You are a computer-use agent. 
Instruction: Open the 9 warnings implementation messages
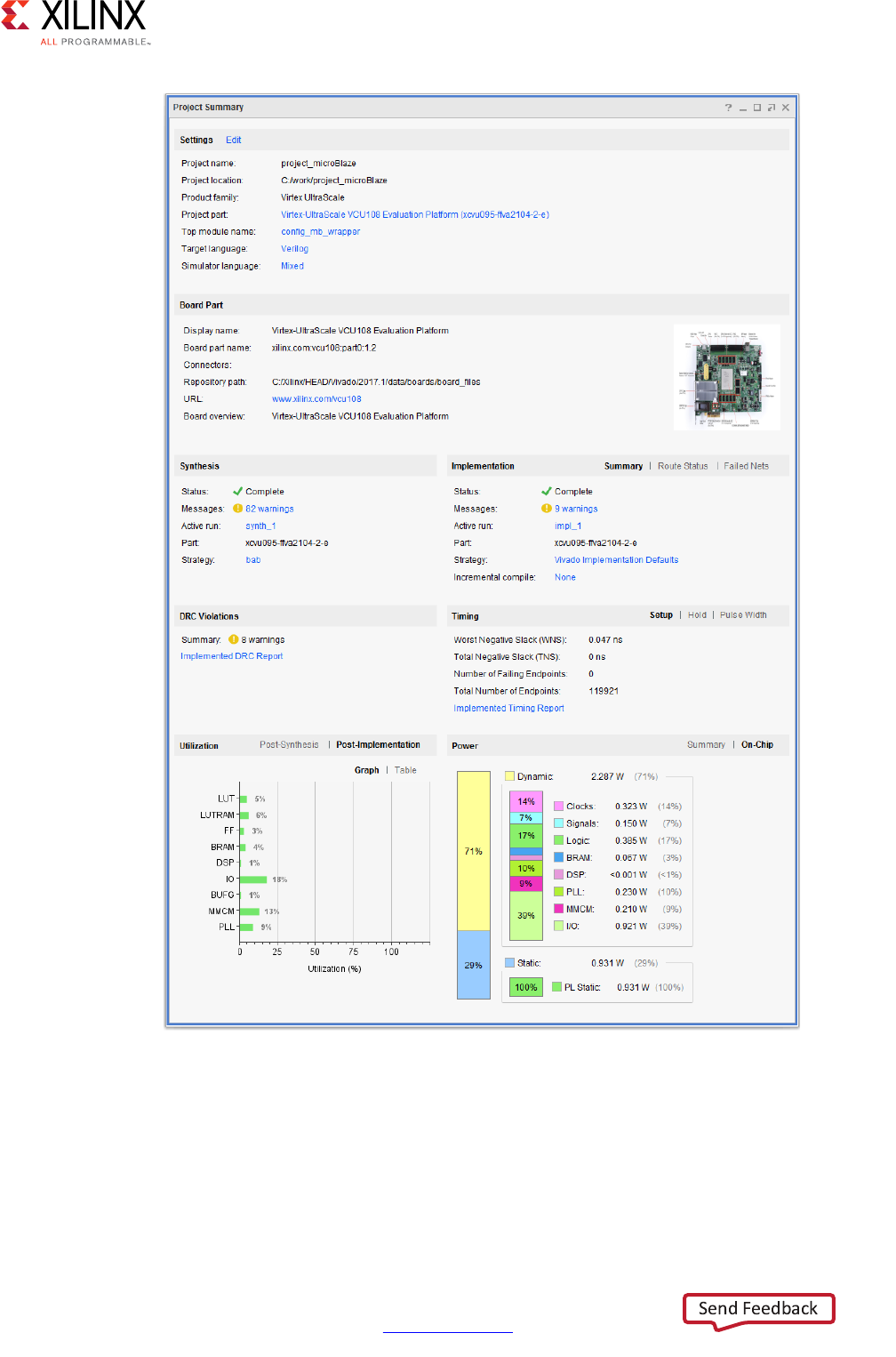tap(576, 510)
